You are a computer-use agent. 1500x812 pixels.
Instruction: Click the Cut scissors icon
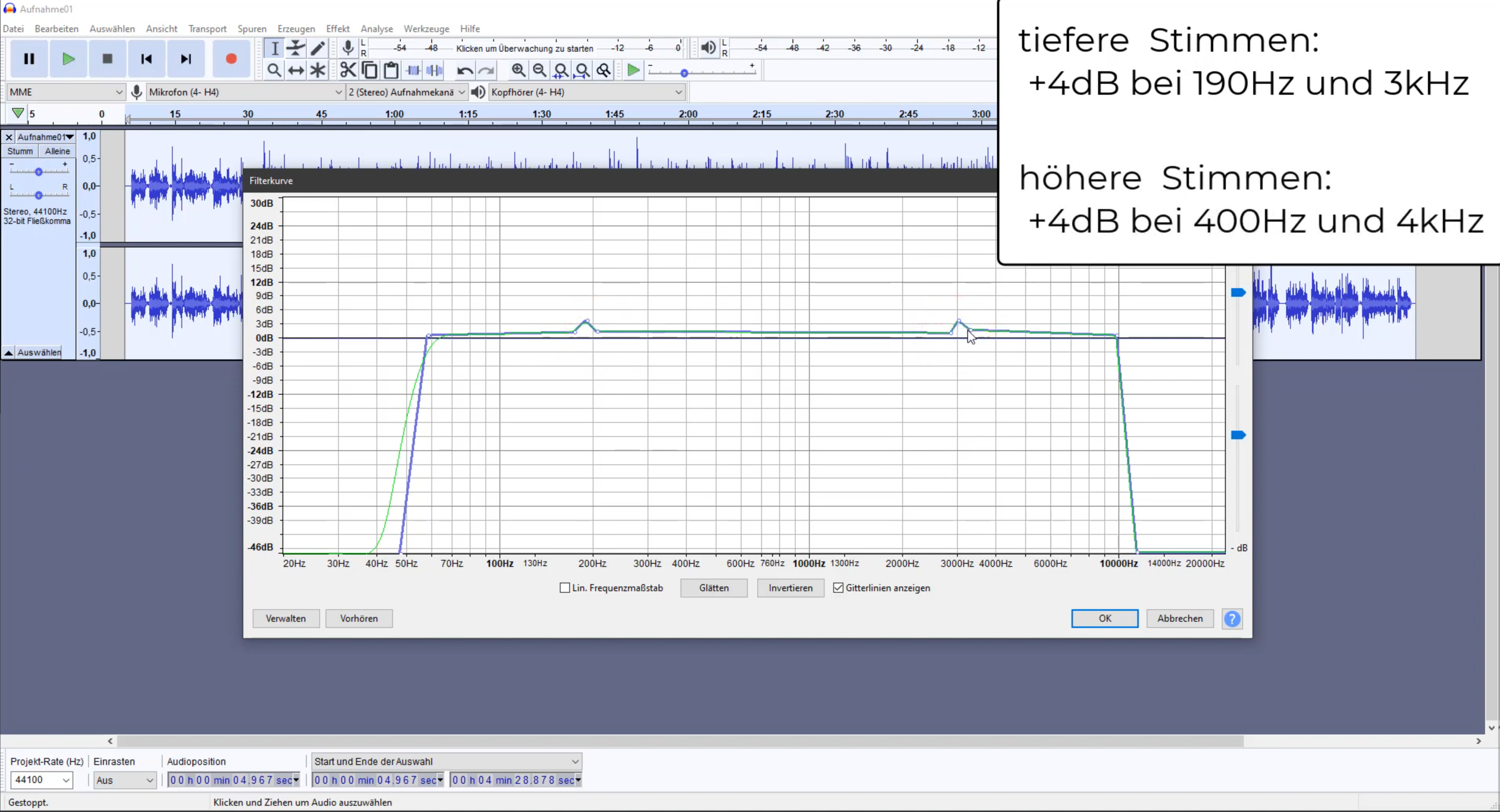[x=347, y=70]
